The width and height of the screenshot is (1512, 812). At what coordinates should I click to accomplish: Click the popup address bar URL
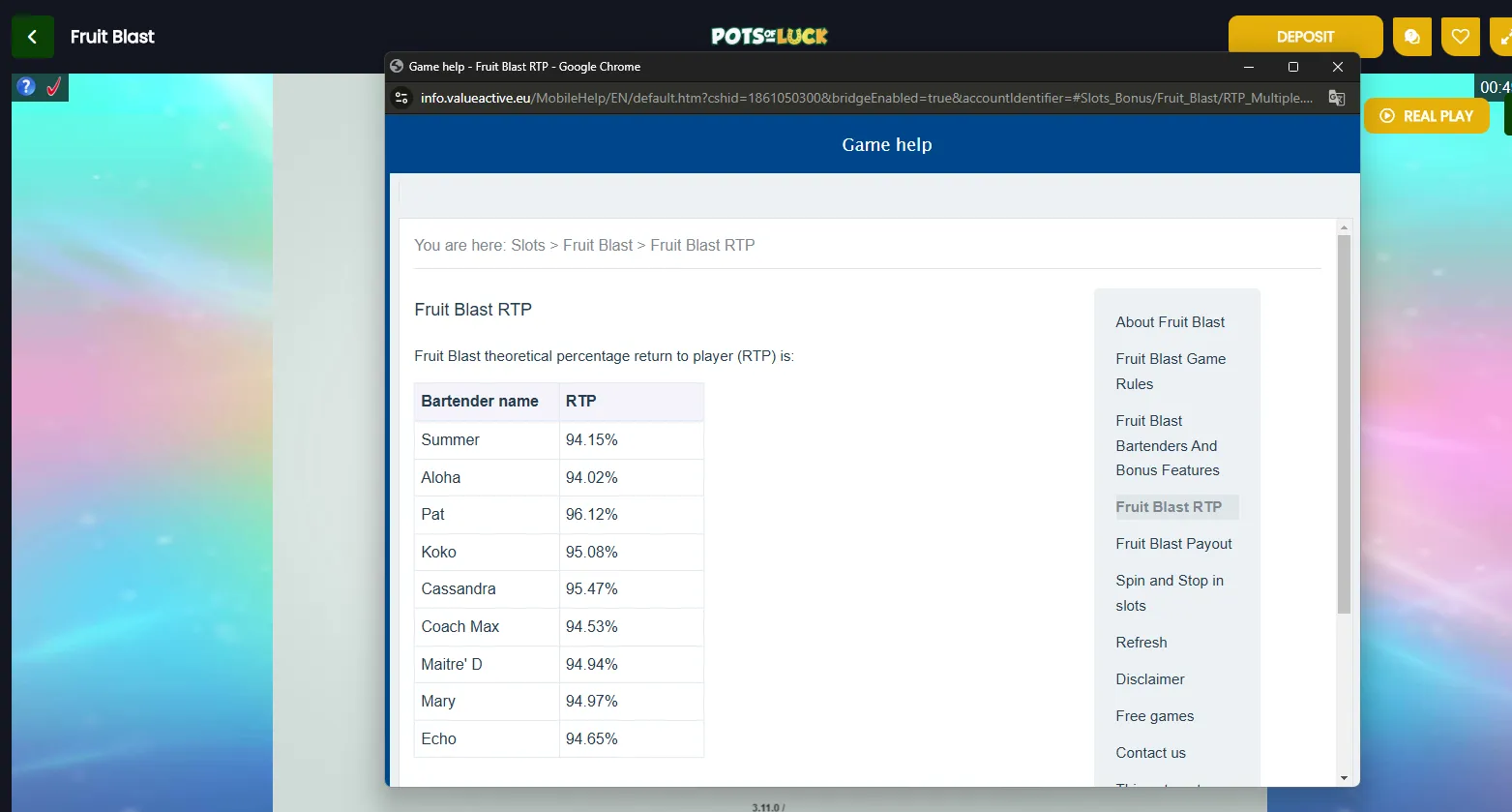tap(867, 98)
